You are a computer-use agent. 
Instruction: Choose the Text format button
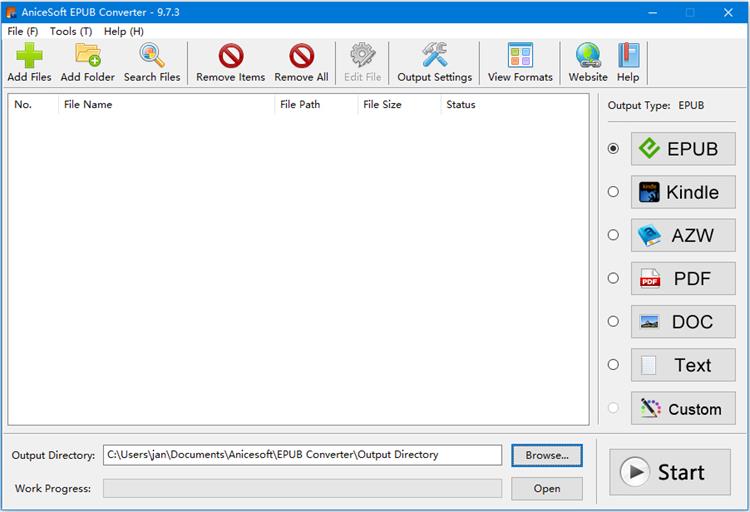[x=683, y=365]
